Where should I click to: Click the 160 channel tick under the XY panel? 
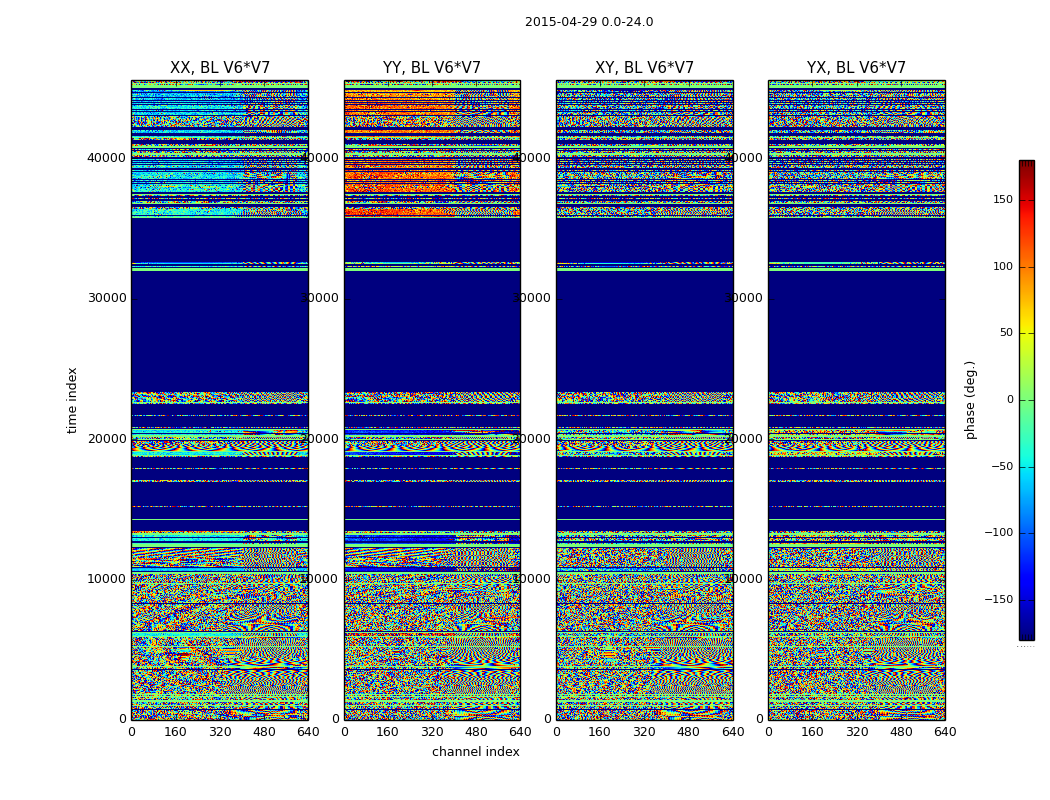600,732
